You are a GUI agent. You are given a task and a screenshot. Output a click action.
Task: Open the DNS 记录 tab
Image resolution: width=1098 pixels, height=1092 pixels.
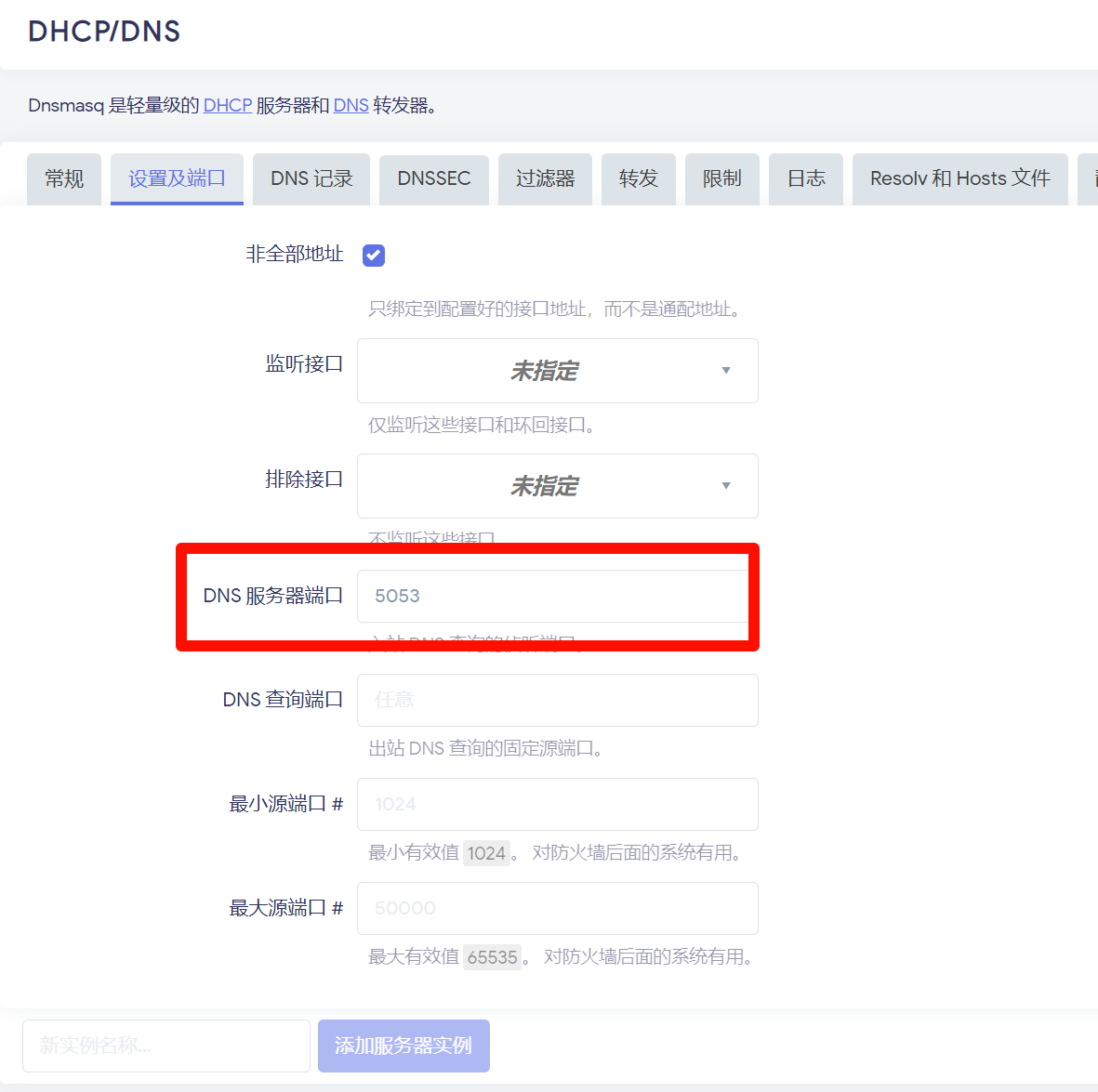311,178
